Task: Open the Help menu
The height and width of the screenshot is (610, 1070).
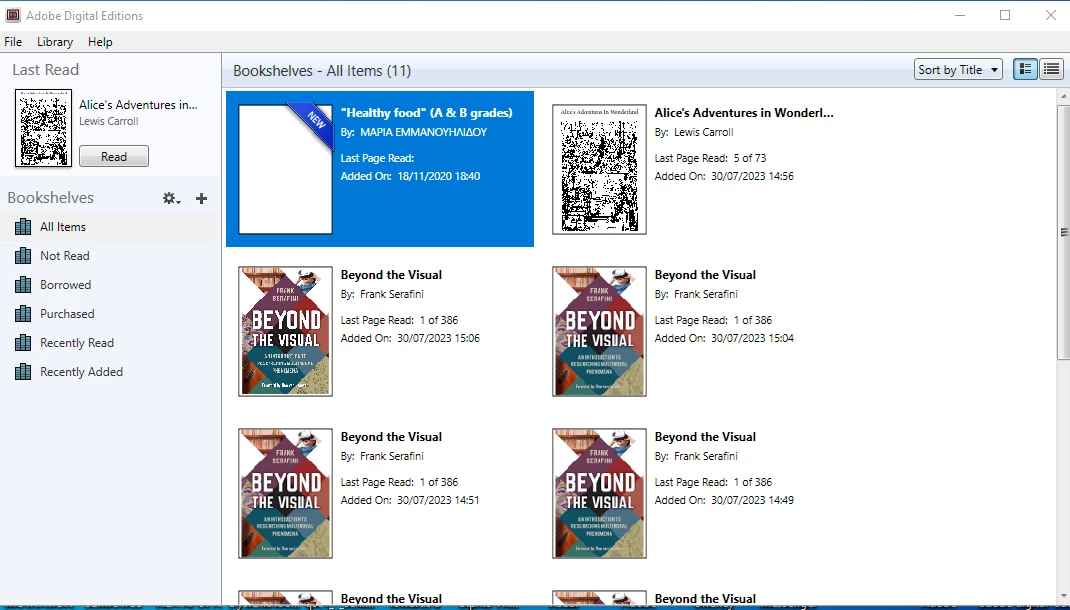Action: [x=100, y=42]
